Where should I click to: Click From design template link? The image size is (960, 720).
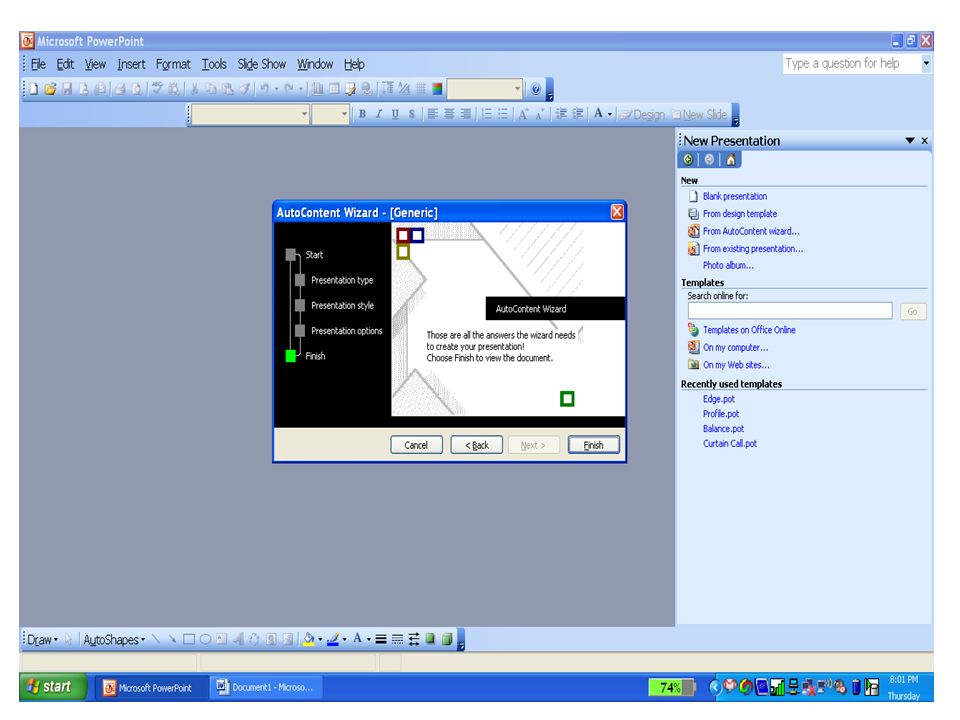pyautogui.click(x=740, y=214)
